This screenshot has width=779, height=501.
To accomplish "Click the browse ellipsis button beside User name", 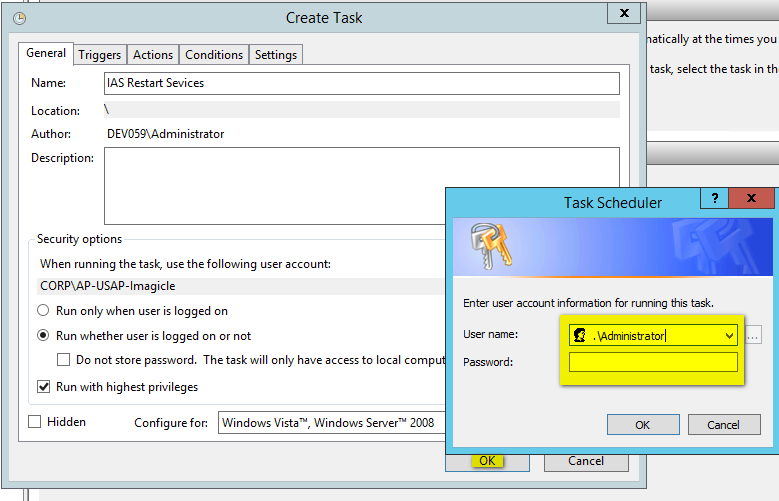I will [x=753, y=336].
